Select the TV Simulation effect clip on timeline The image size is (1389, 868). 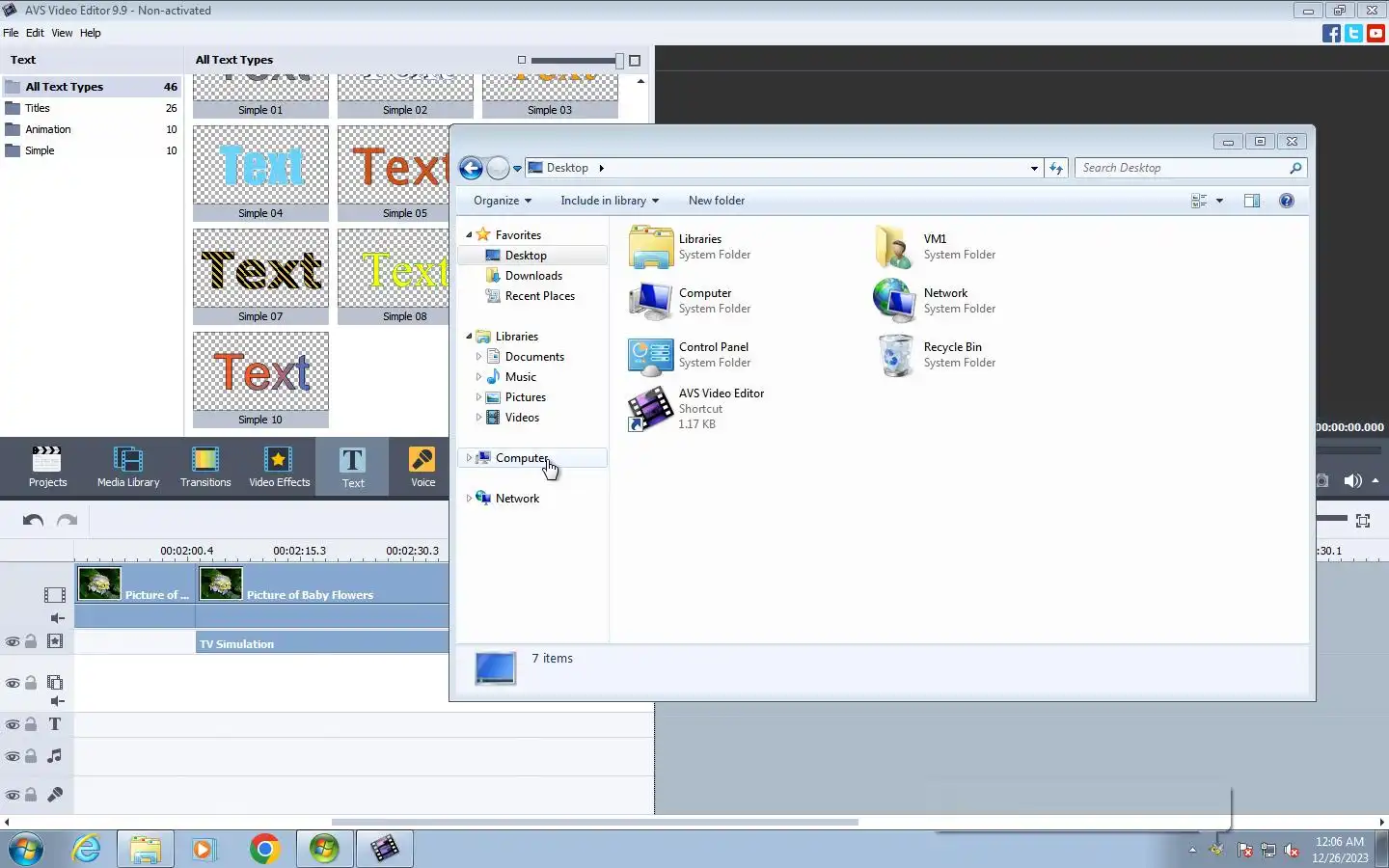(x=322, y=643)
